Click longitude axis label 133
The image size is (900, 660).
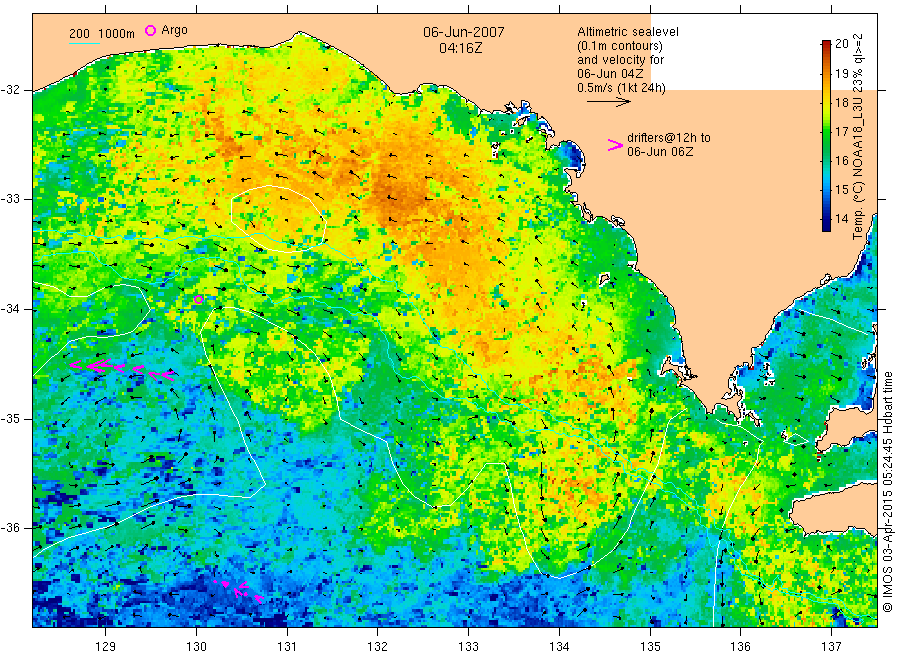pos(468,647)
